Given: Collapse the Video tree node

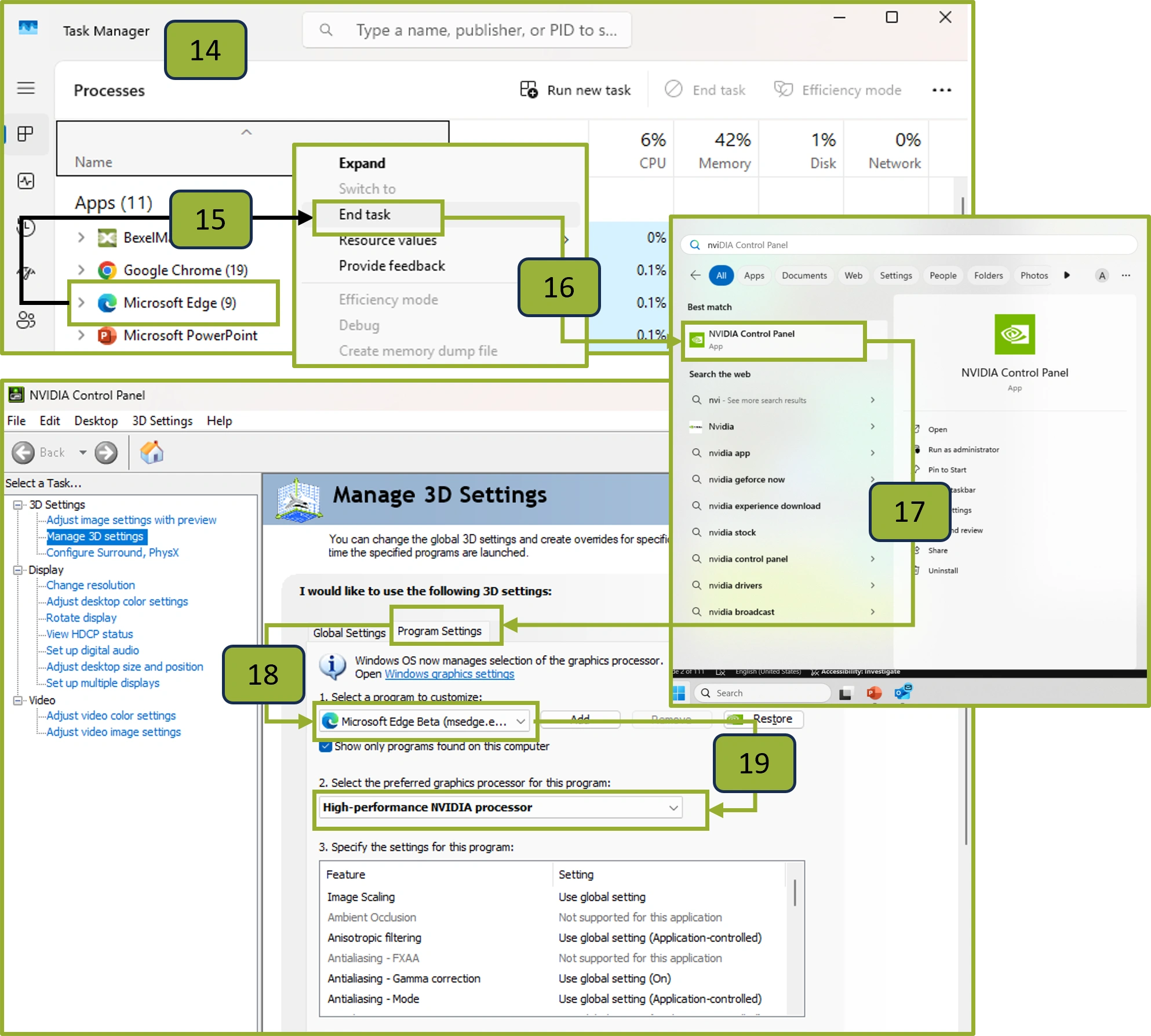Looking at the screenshot, I should (x=18, y=700).
